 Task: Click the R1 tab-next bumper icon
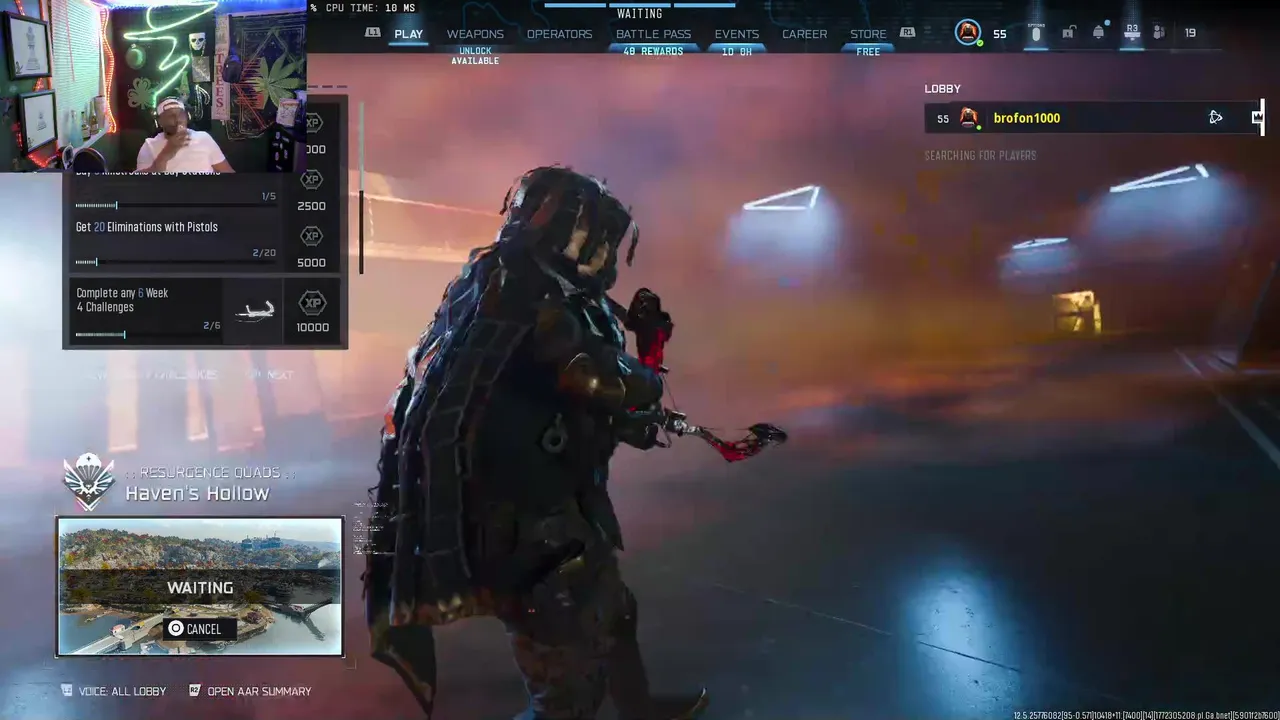click(x=907, y=33)
